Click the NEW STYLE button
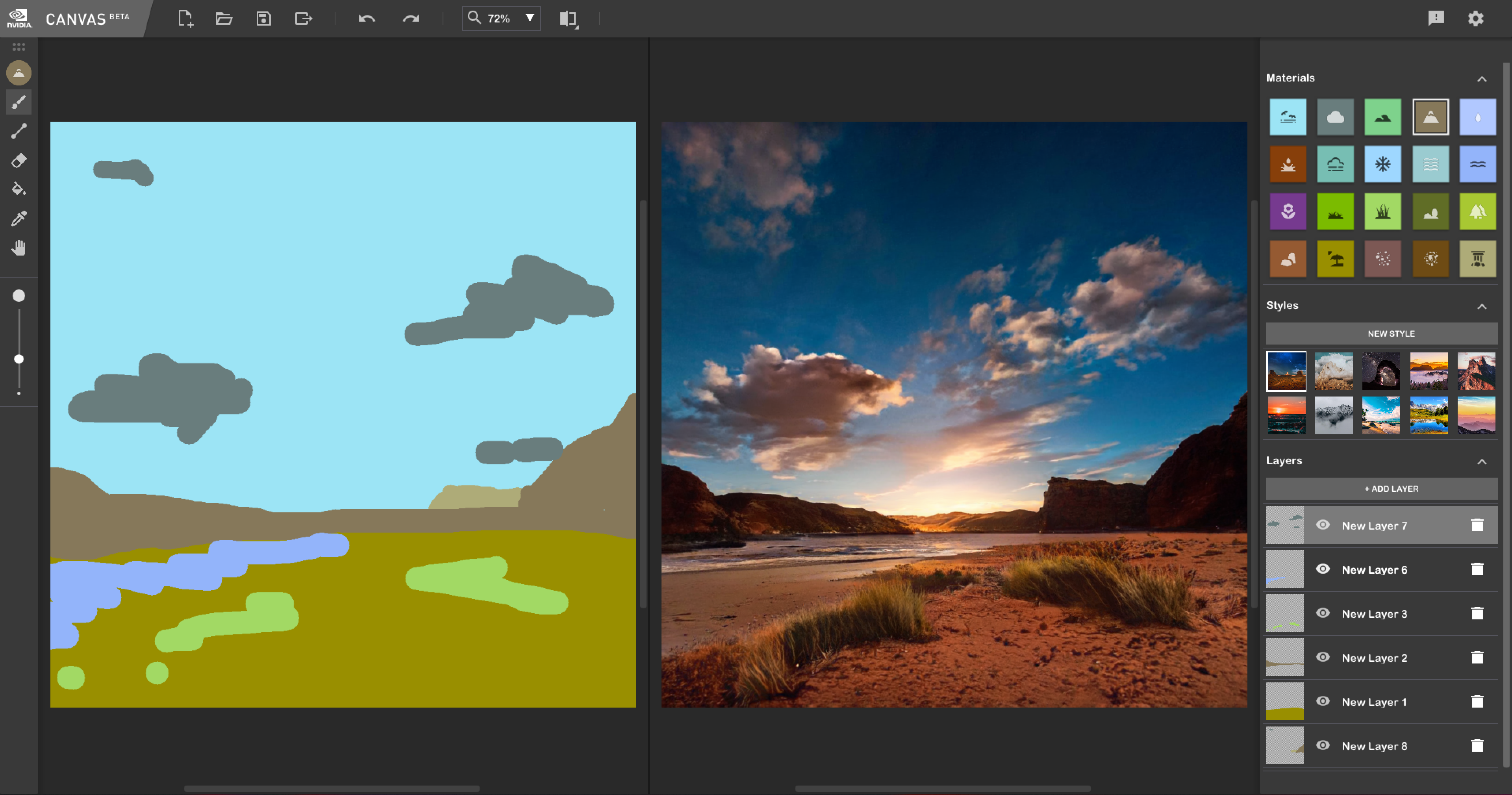The image size is (1512, 795). [1388, 333]
